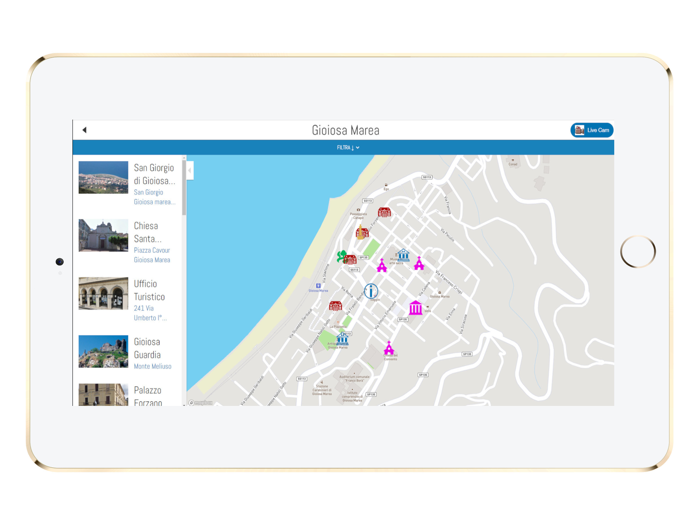Open the Live Cam view

coord(591,130)
